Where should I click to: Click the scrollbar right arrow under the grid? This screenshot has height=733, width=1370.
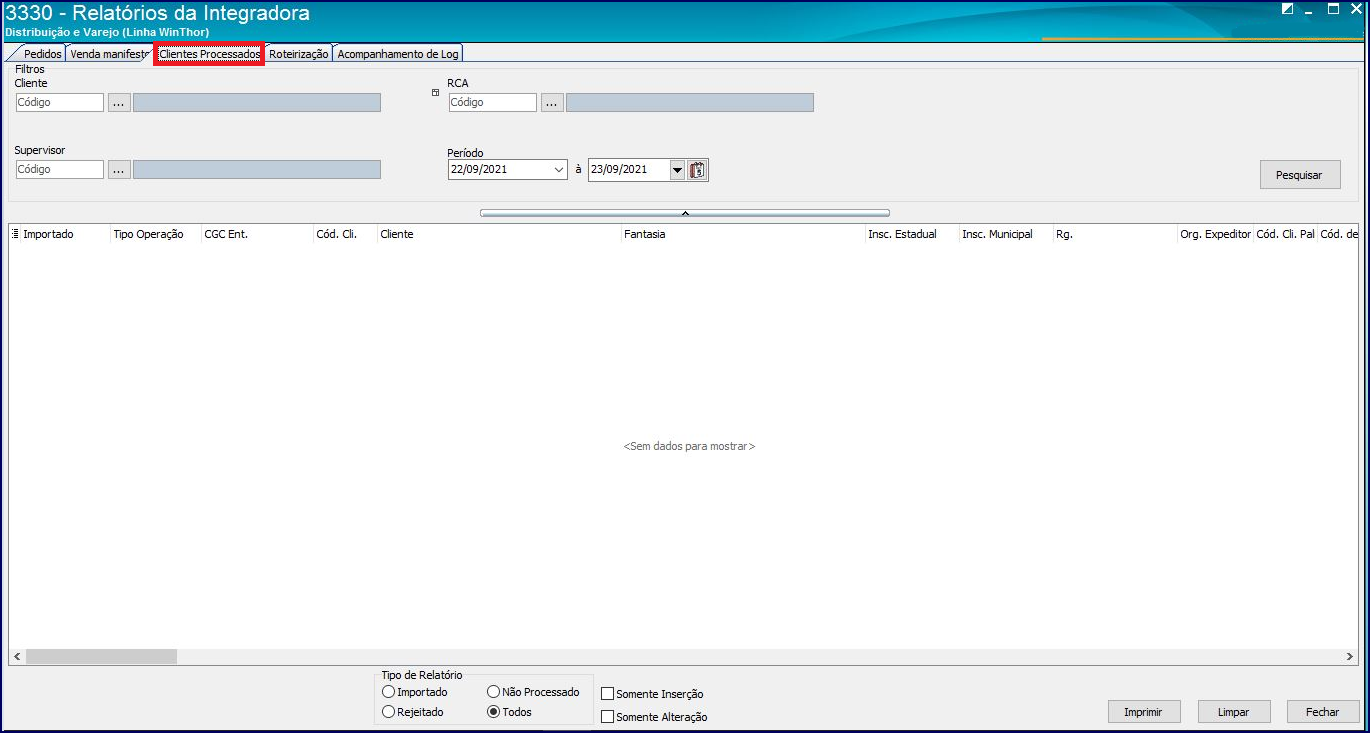pyautogui.click(x=1349, y=657)
